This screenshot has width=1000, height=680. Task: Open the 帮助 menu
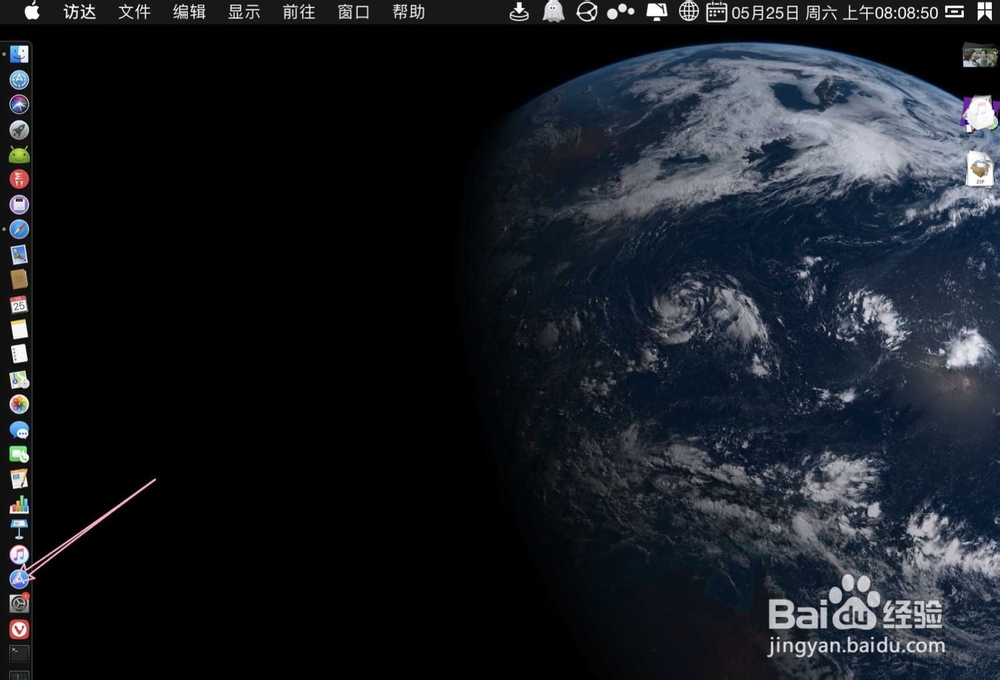pyautogui.click(x=409, y=12)
